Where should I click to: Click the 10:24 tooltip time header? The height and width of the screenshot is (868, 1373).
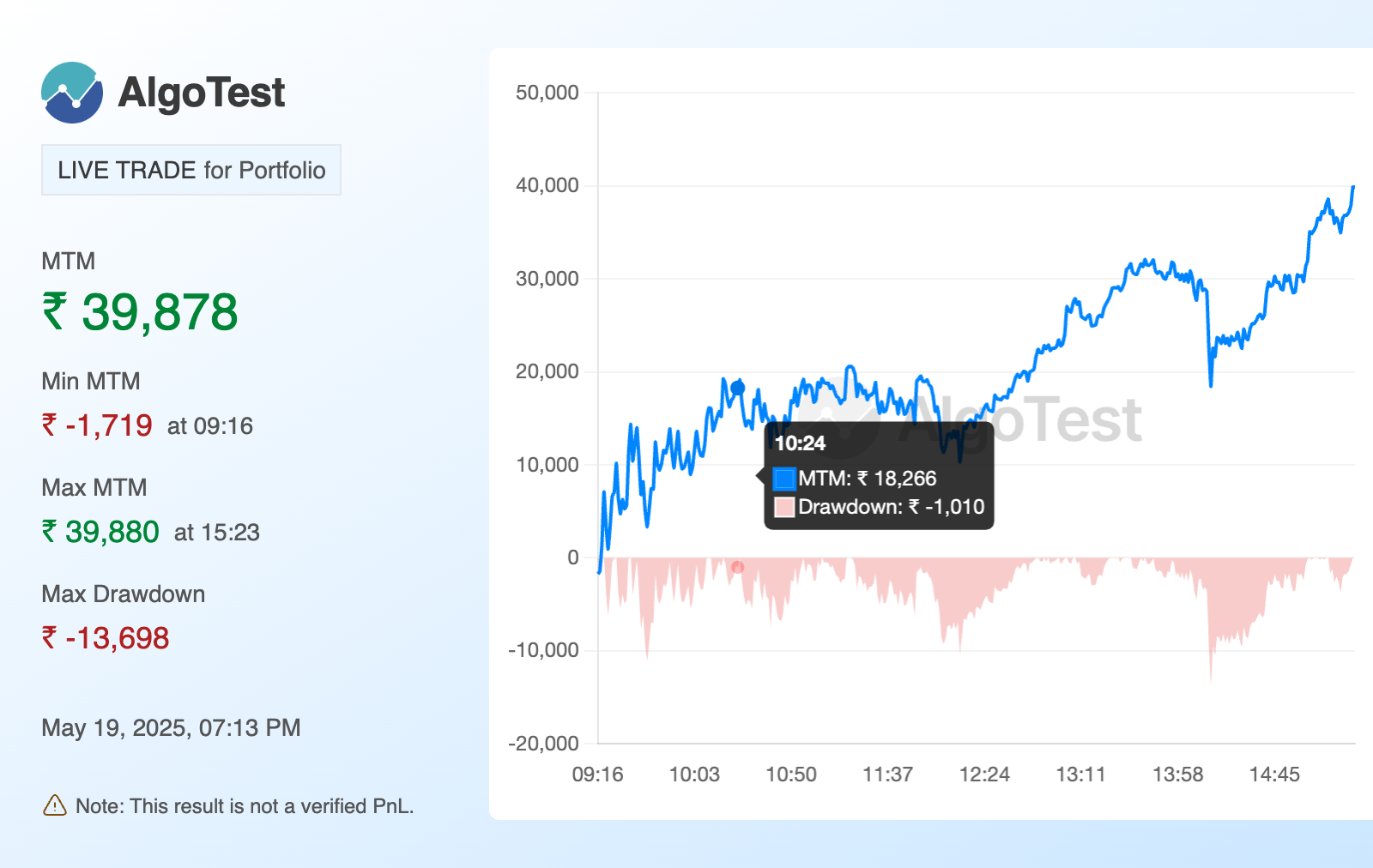(800, 443)
